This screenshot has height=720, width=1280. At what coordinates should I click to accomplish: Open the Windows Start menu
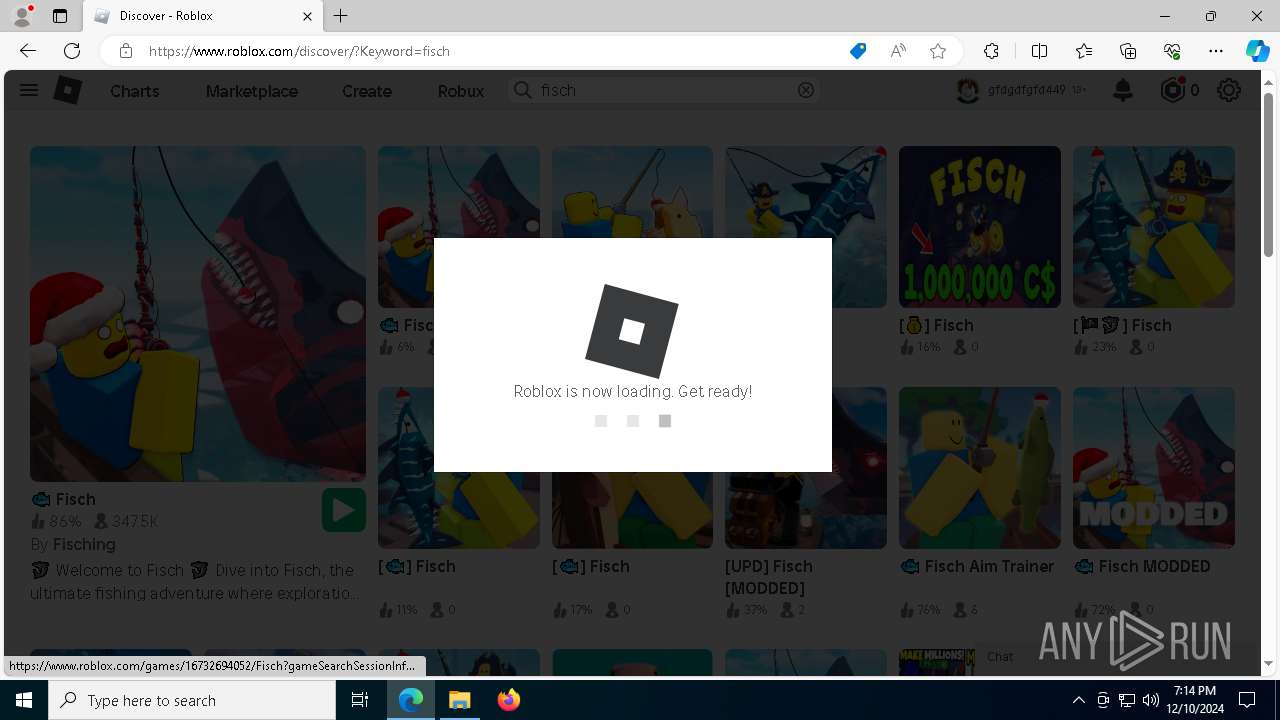click(x=24, y=700)
